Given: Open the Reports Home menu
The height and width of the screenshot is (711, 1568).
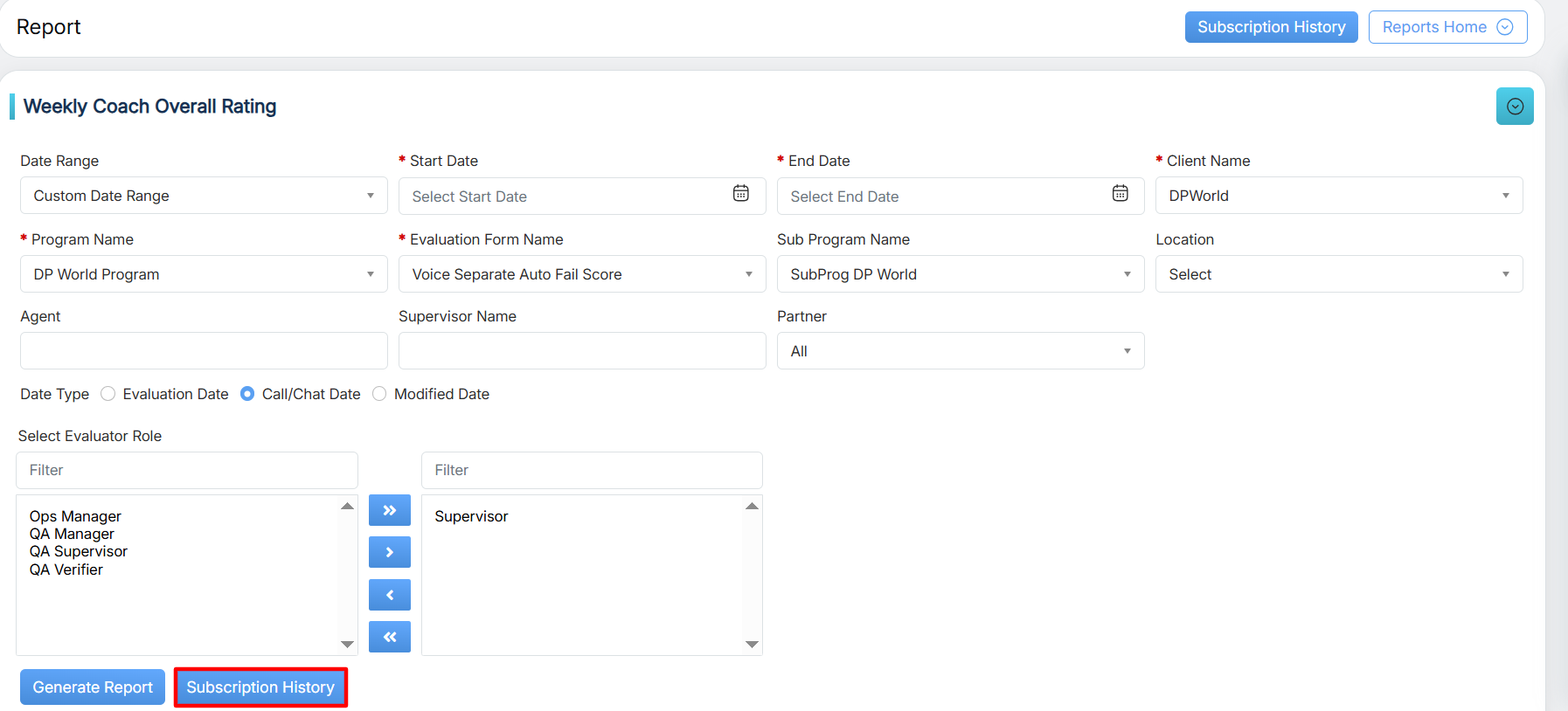Looking at the screenshot, I should click(x=1447, y=27).
